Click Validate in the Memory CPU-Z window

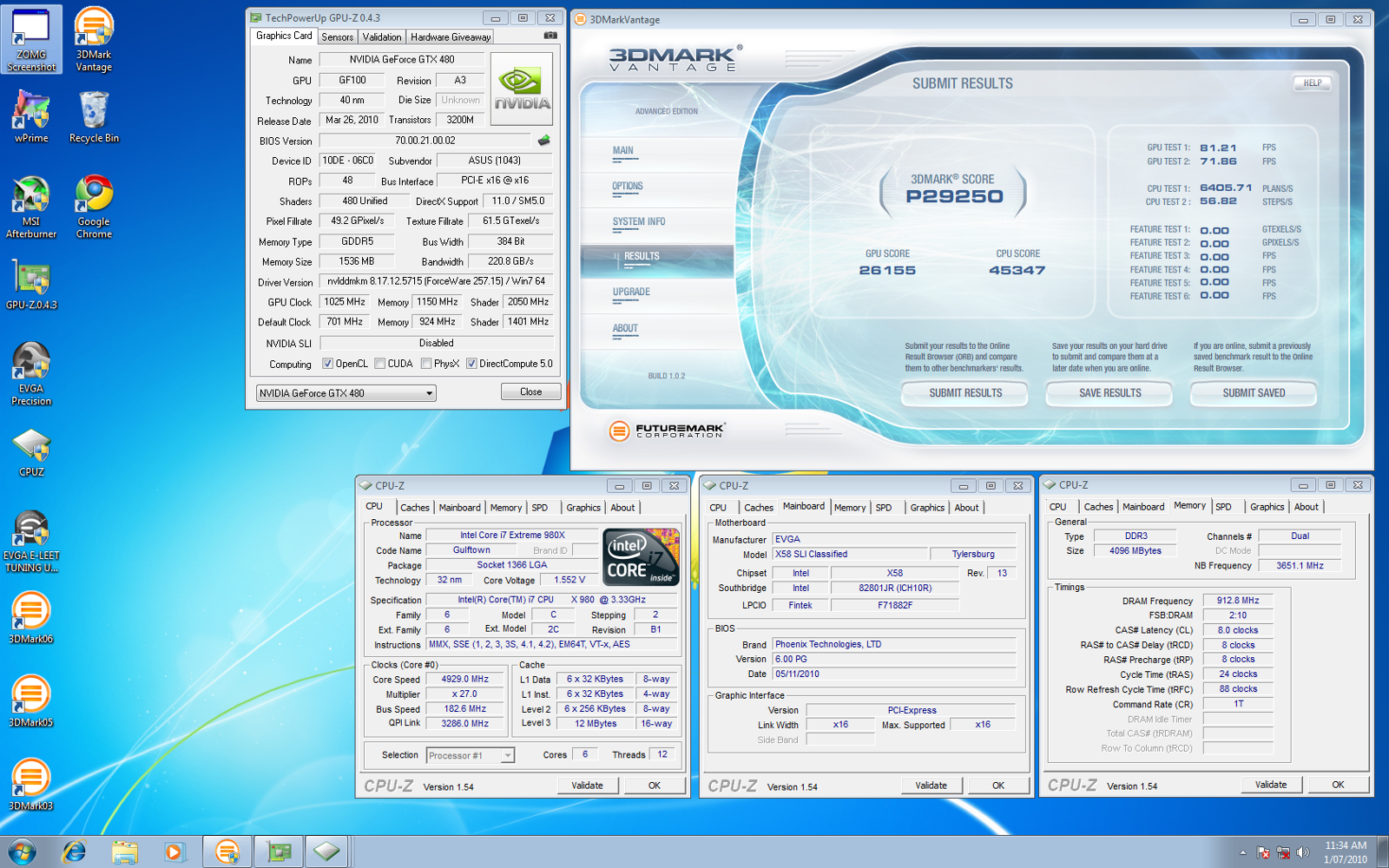coord(1271,785)
